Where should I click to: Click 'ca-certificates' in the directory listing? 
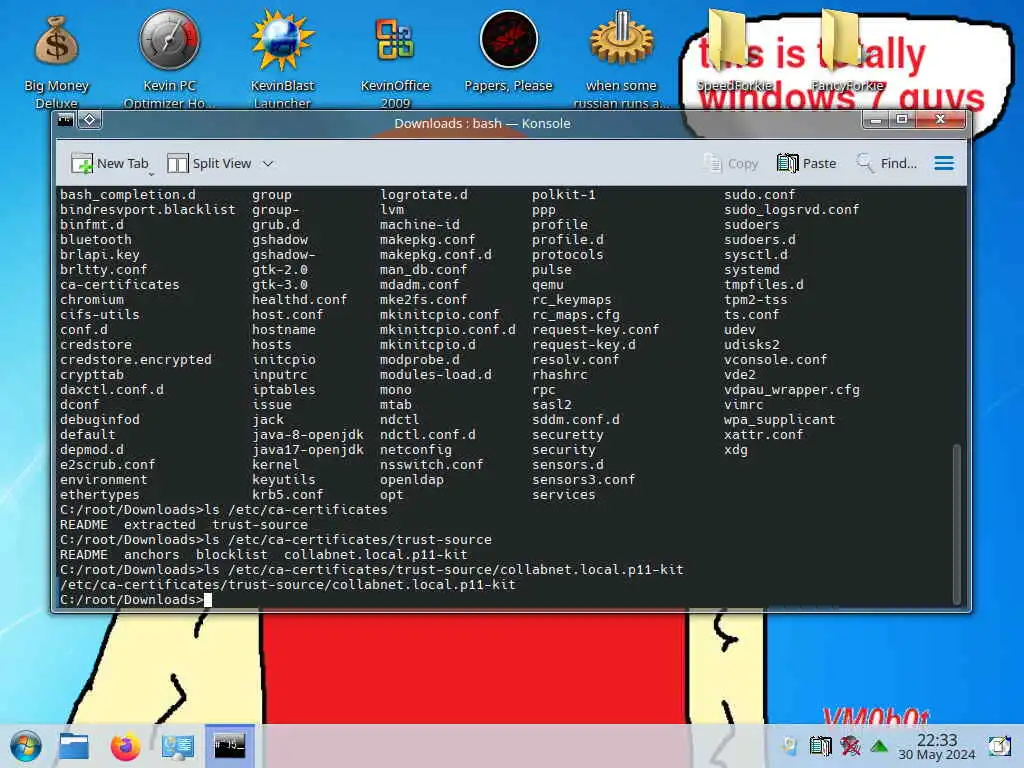(120, 285)
